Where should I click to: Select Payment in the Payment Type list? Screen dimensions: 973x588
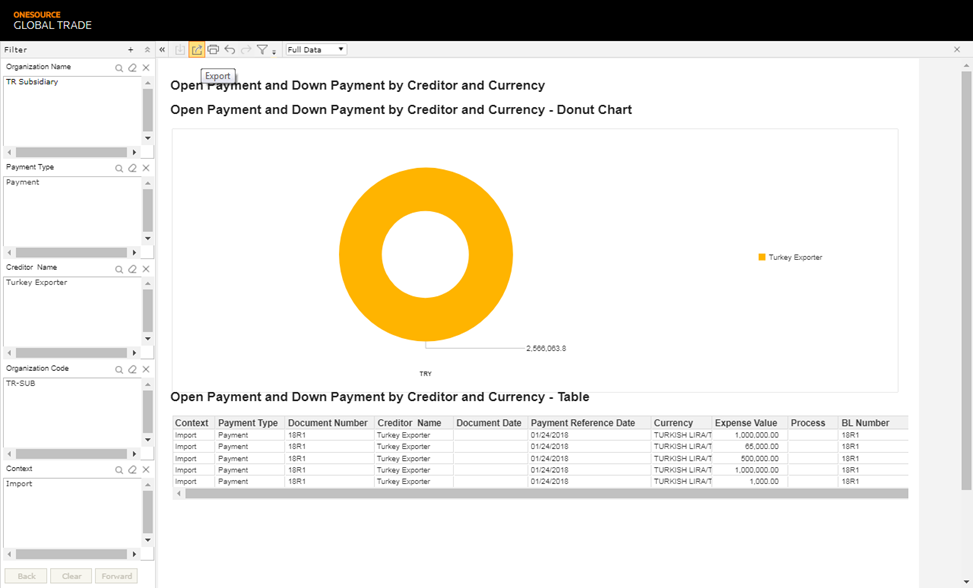[23, 182]
